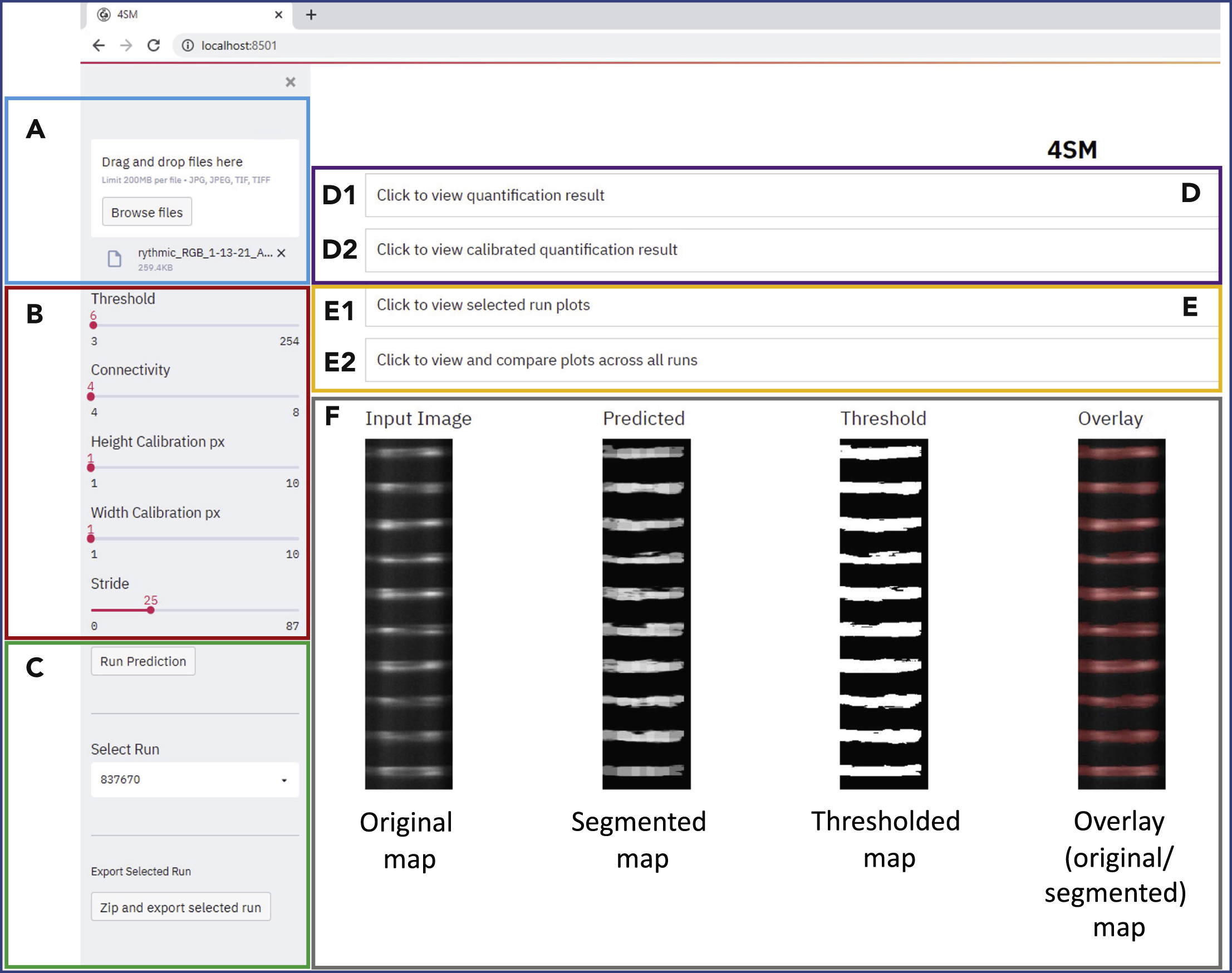Collapse the sidebar with the X icon
Image resolution: width=1232 pixels, height=973 pixels.
(291, 82)
